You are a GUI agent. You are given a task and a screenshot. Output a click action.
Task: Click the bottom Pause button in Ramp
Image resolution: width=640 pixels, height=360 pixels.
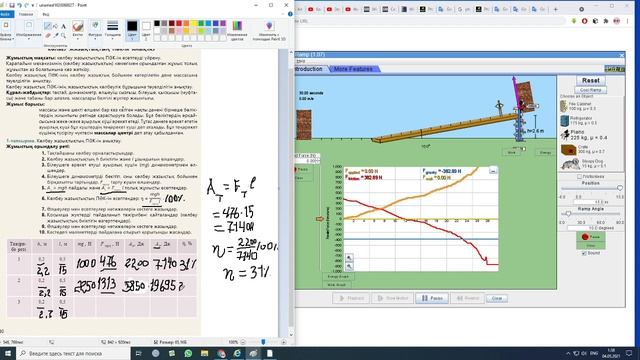432,298
